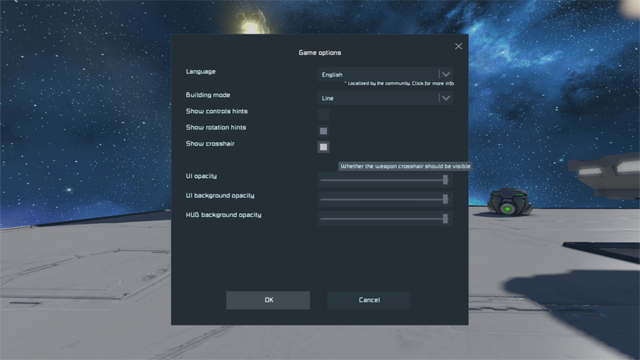
Task: Open the Building mode dropdown
Action: (385, 98)
